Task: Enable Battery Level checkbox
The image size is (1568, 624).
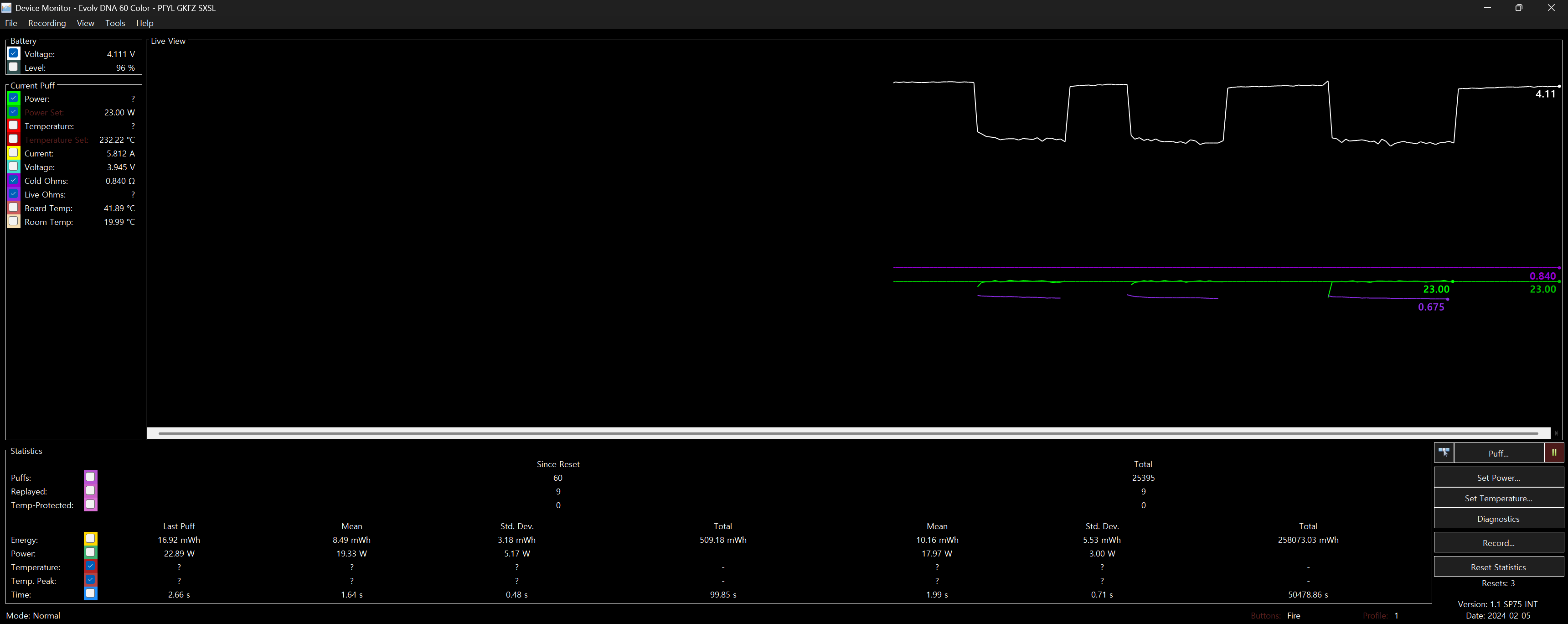Action: (x=13, y=67)
